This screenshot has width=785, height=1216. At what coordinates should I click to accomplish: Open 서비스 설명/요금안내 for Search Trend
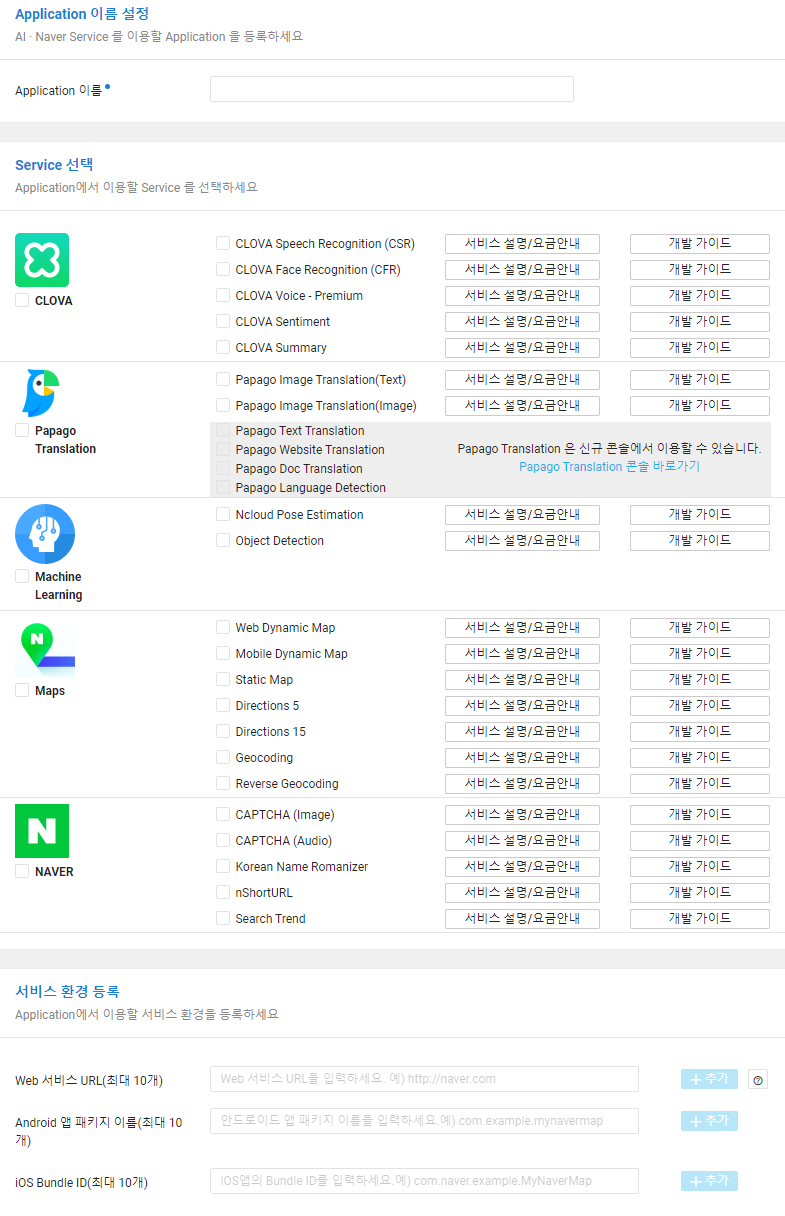coord(522,918)
